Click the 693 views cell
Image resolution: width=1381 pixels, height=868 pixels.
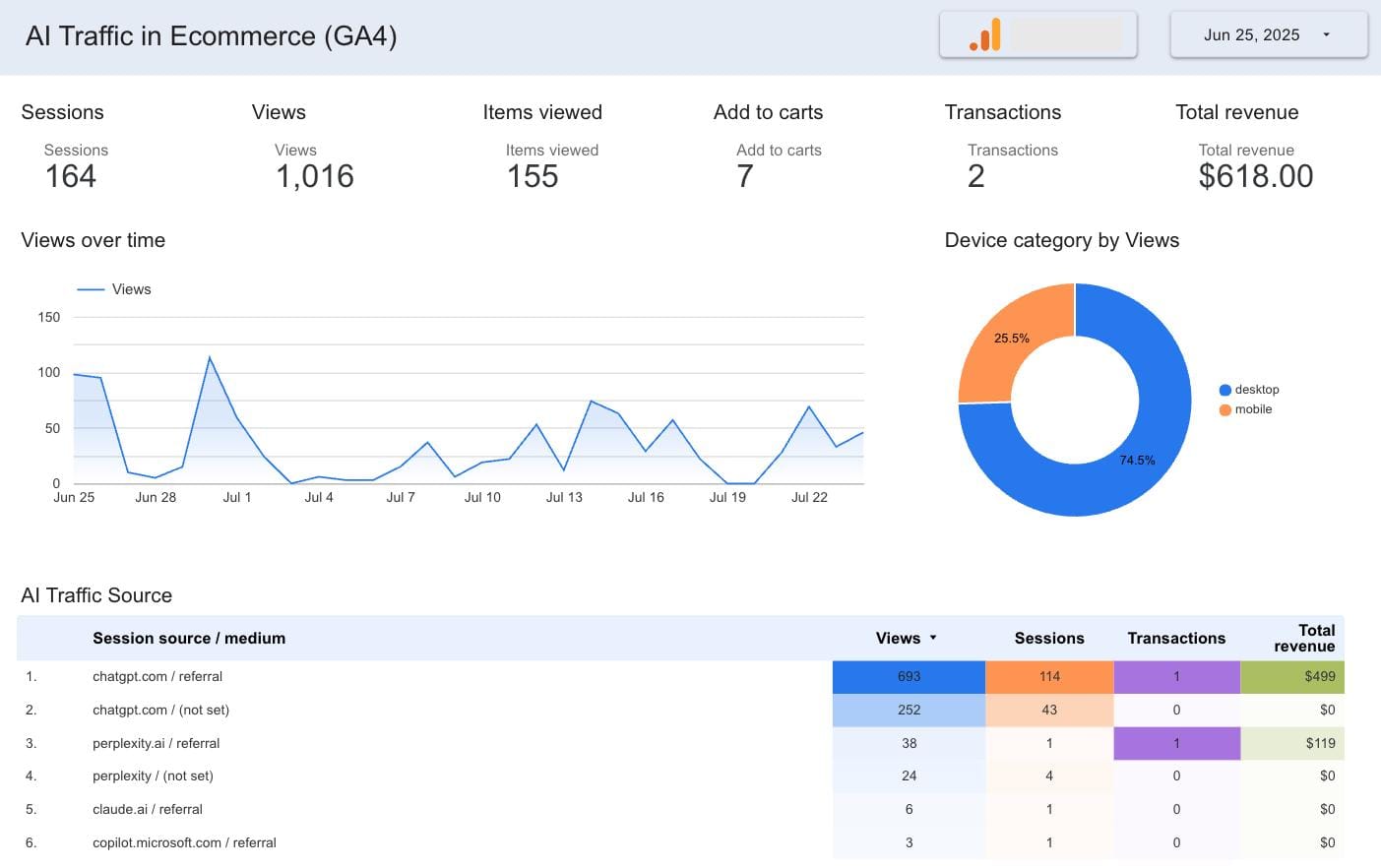pos(909,677)
